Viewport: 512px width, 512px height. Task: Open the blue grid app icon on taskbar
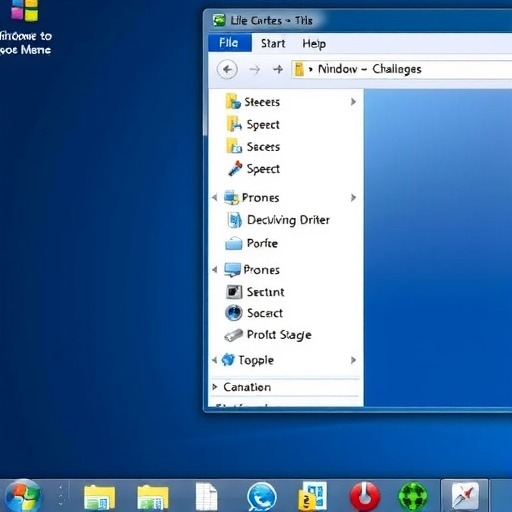312,497
